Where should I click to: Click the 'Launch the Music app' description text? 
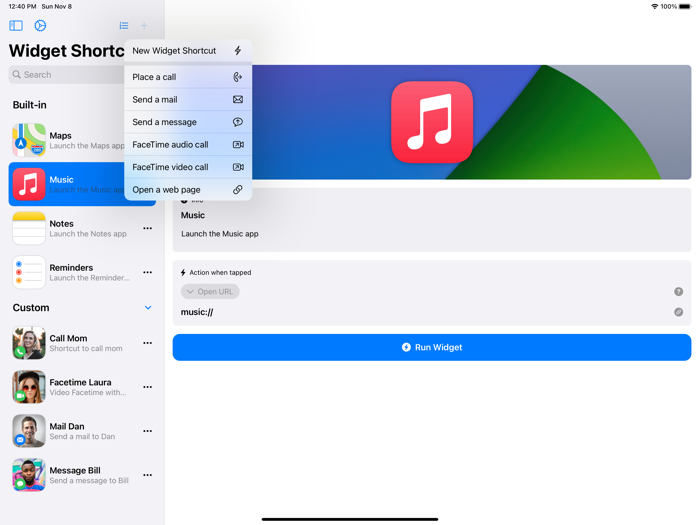[220, 234]
